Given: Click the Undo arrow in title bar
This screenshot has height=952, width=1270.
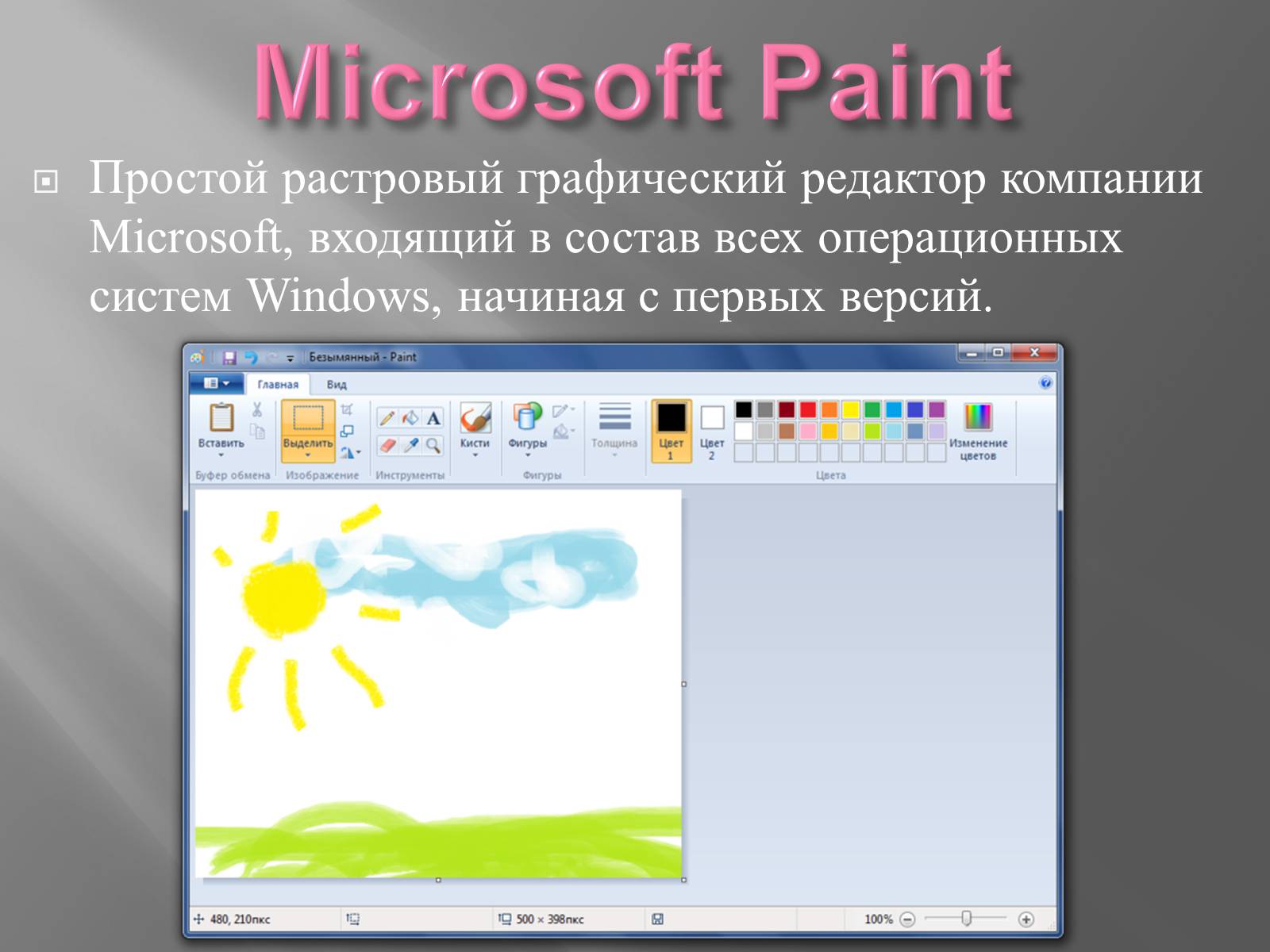Looking at the screenshot, I should [x=251, y=358].
